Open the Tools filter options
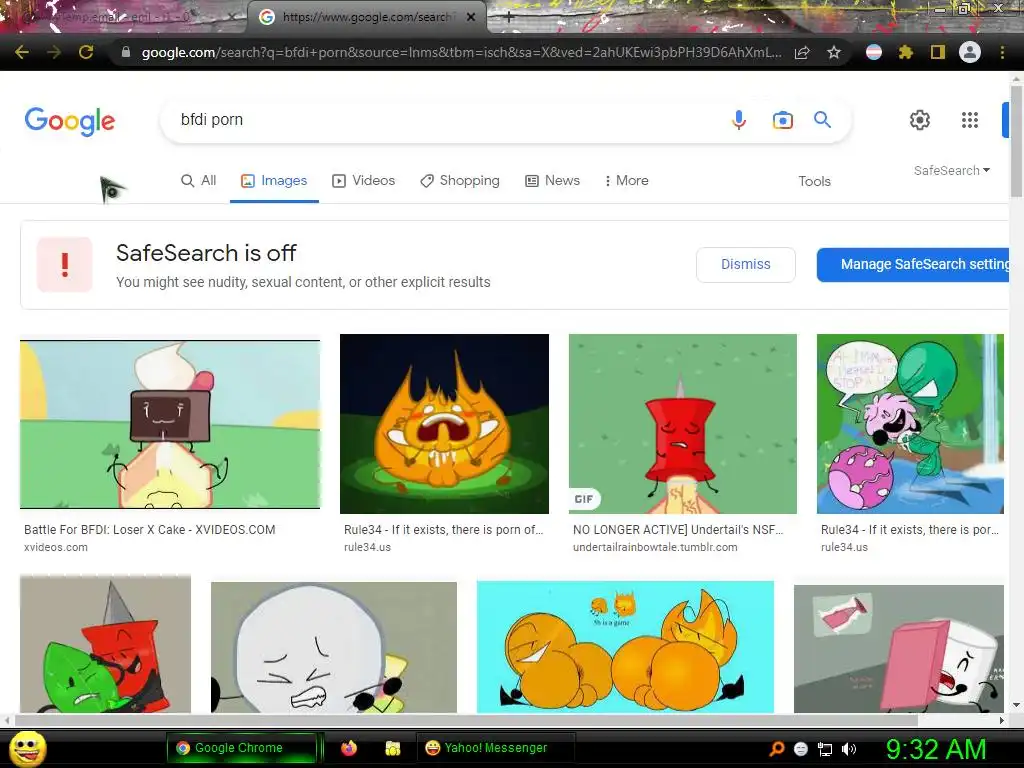This screenshot has height=768, width=1024. 814,181
